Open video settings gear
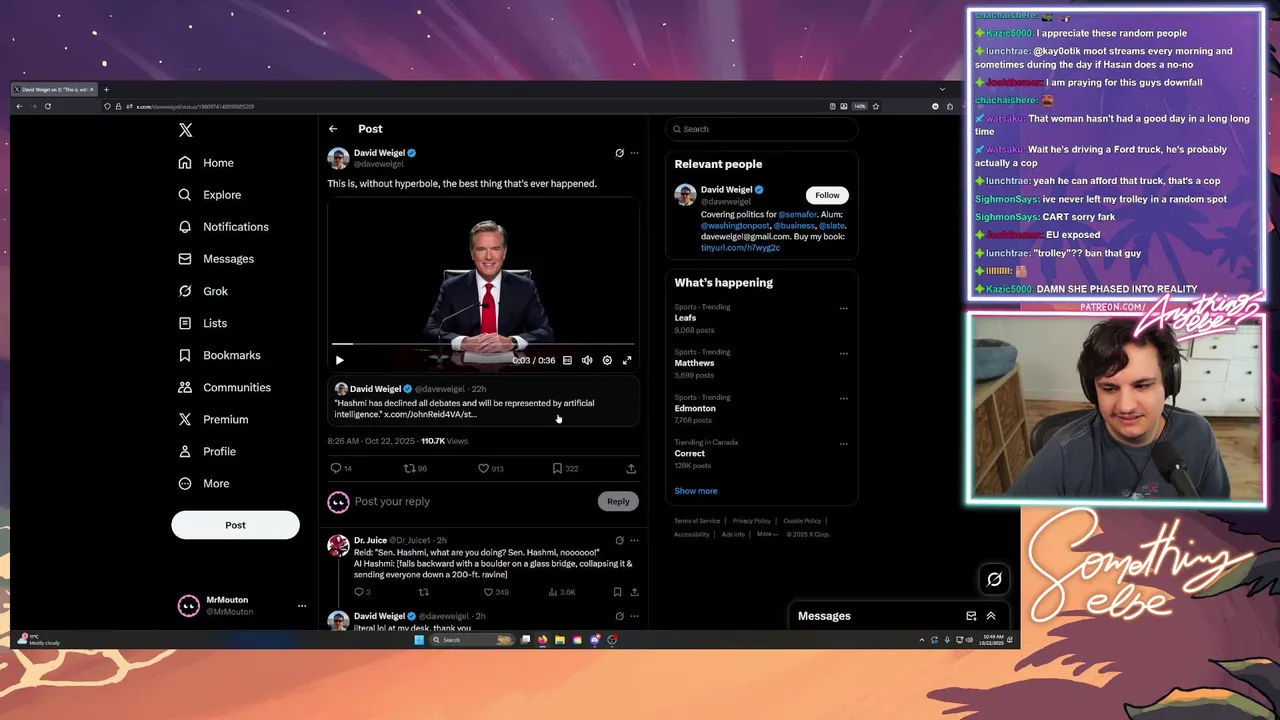This screenshot has height=720, width=1280. click(x=607, y=360)
